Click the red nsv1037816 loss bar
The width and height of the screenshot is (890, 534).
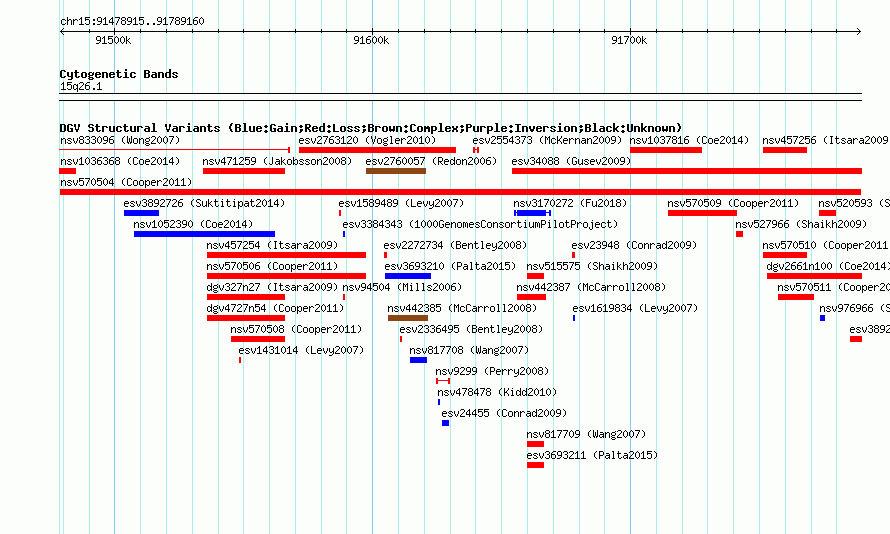pyautogui.click(x=666, y=150)
